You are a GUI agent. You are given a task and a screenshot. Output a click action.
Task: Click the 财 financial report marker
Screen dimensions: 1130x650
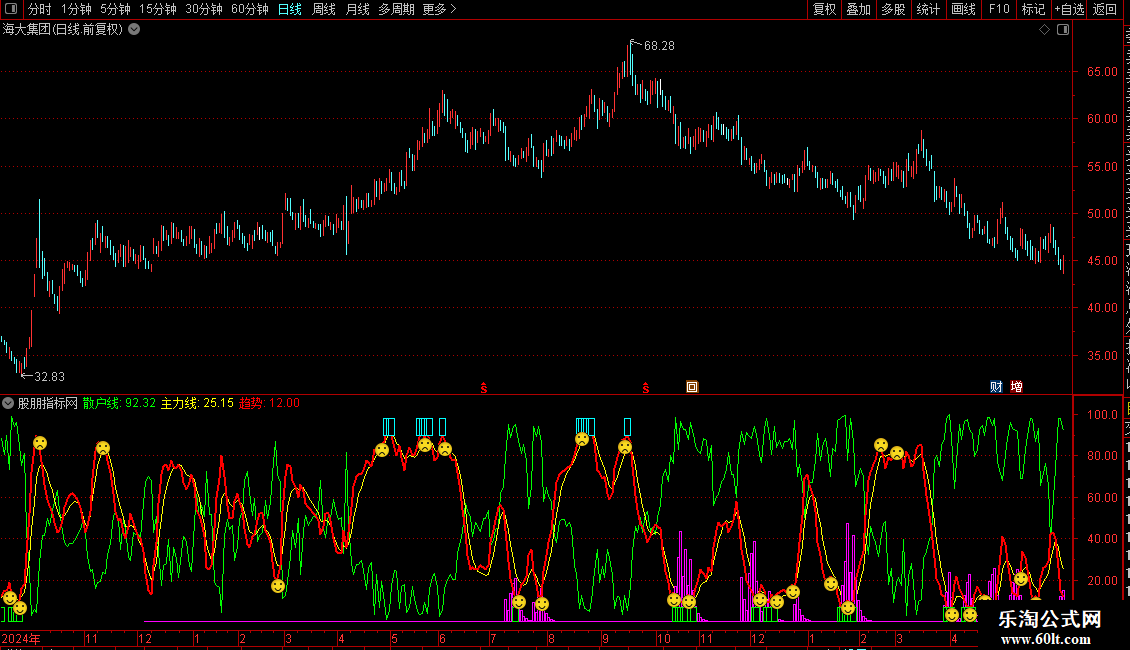pos(996,387)
